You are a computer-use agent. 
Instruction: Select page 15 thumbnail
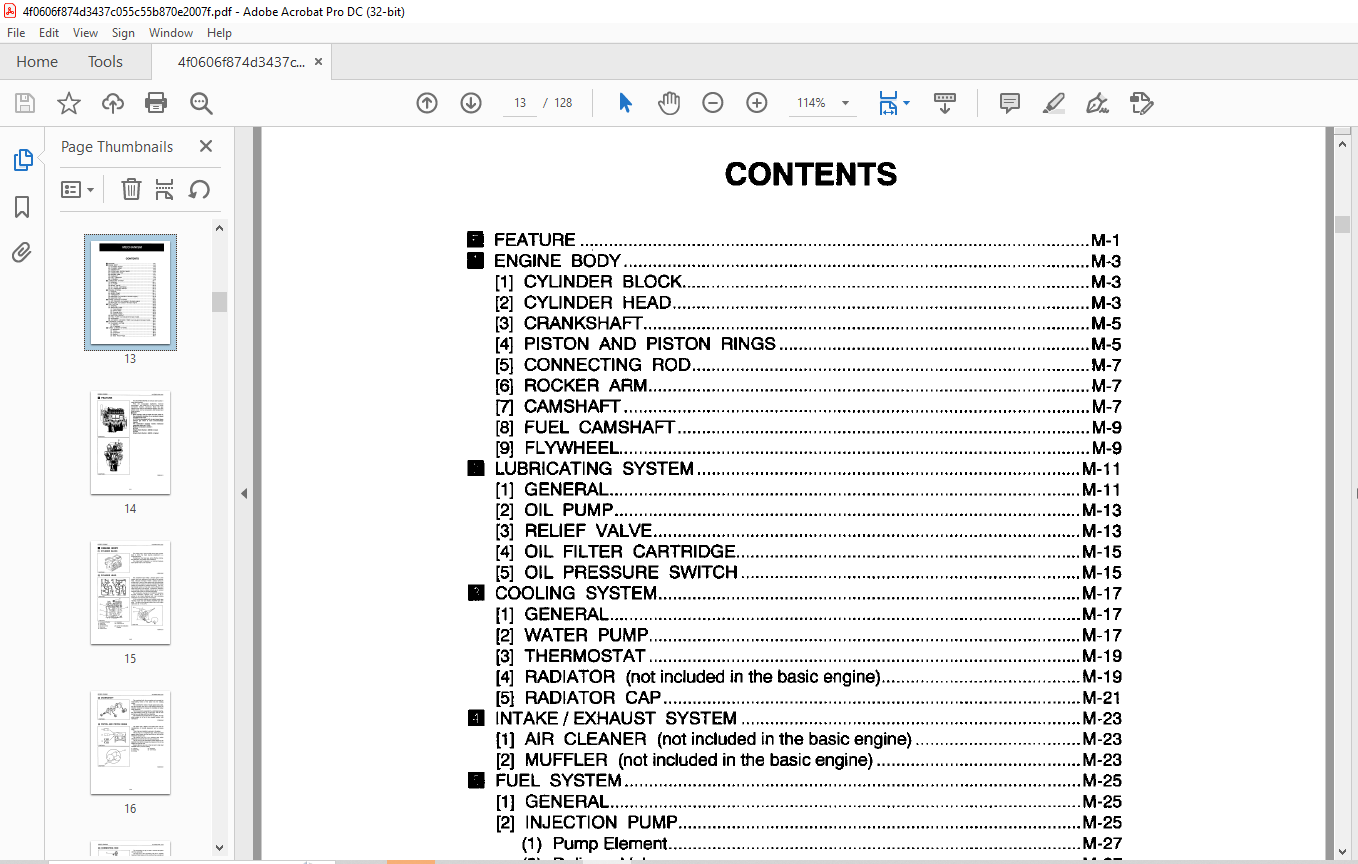point(130,592)
